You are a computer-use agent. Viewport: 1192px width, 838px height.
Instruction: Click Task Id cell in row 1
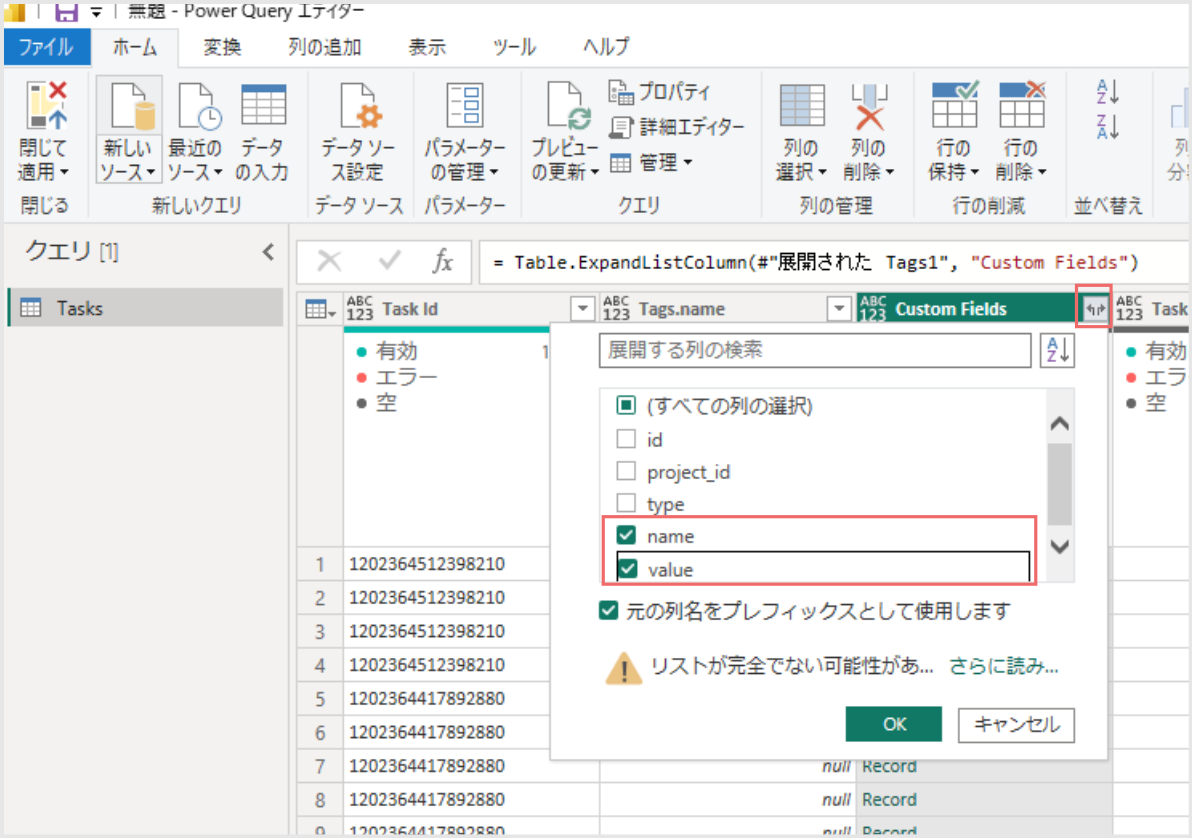tap(447, 563)
